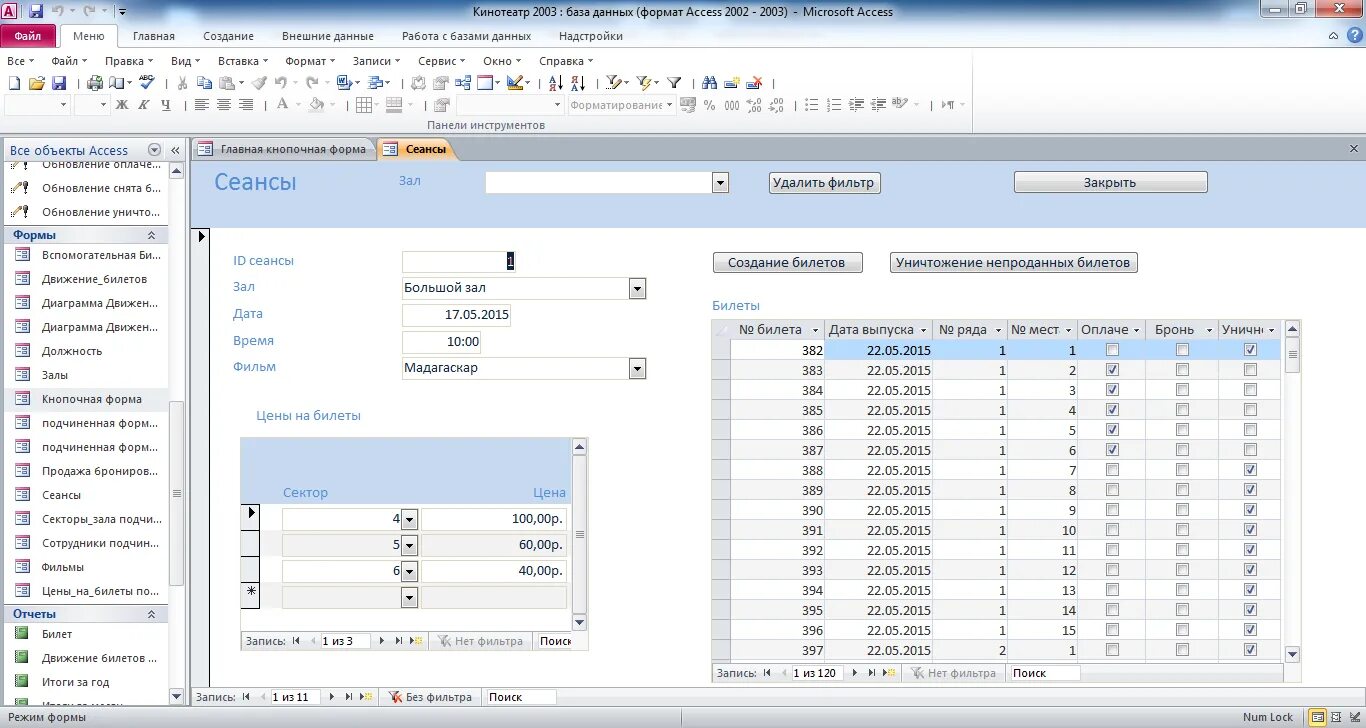The width and height of the screenshot is (1366, 728).
Task: Toggle Уничтожен checkbox for ticket 388
Action: click(1250, 470)
